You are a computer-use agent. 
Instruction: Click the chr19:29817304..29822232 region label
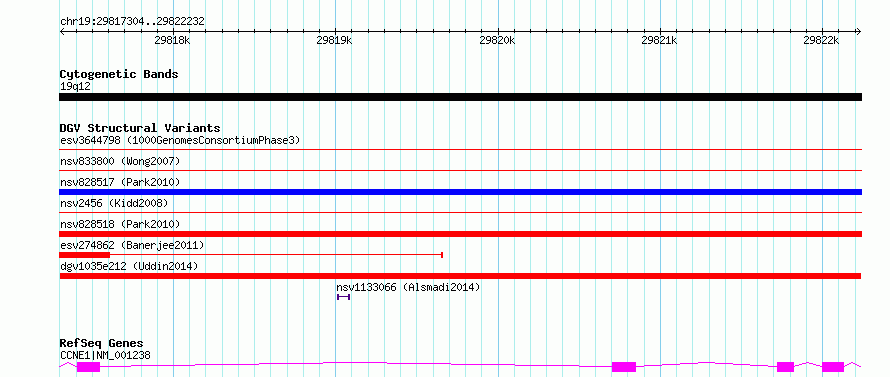tap(132, 22)
